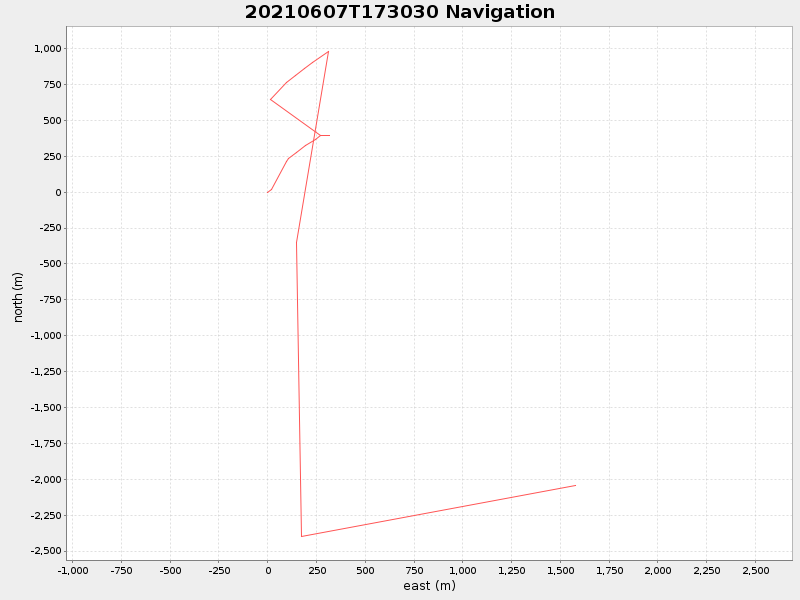The image size is (800, 600).
Task: Click the east axis tick '-750'
Action: [121, 571]
